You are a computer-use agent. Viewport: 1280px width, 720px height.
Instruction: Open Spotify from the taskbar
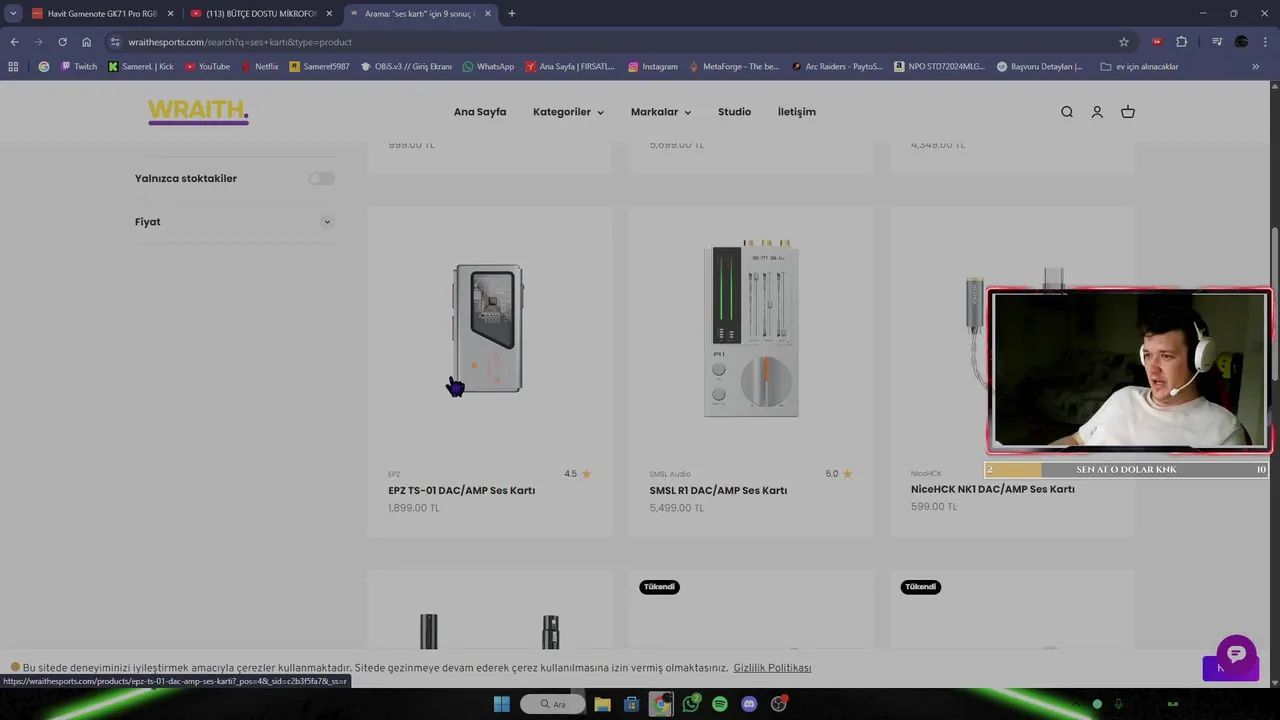(720, 704)
